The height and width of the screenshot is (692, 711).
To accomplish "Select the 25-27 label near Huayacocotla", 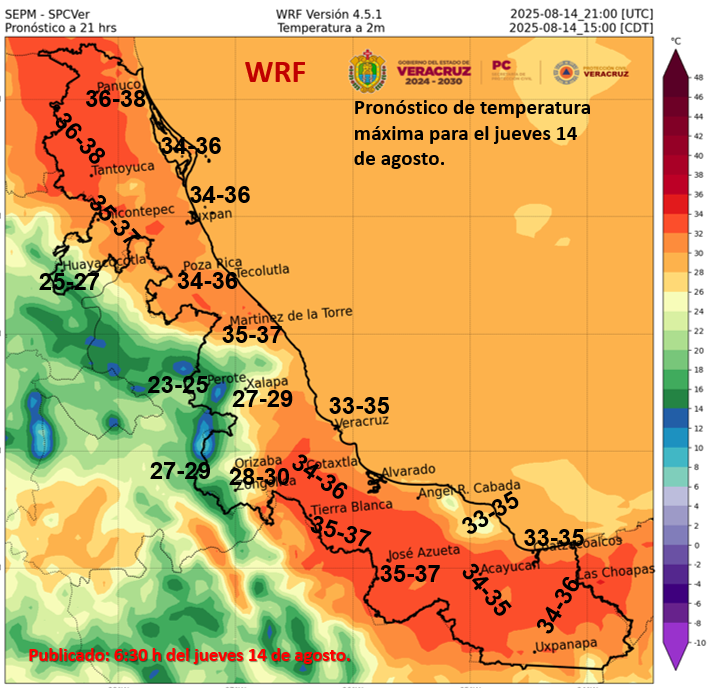I will [x=69, y=282].
